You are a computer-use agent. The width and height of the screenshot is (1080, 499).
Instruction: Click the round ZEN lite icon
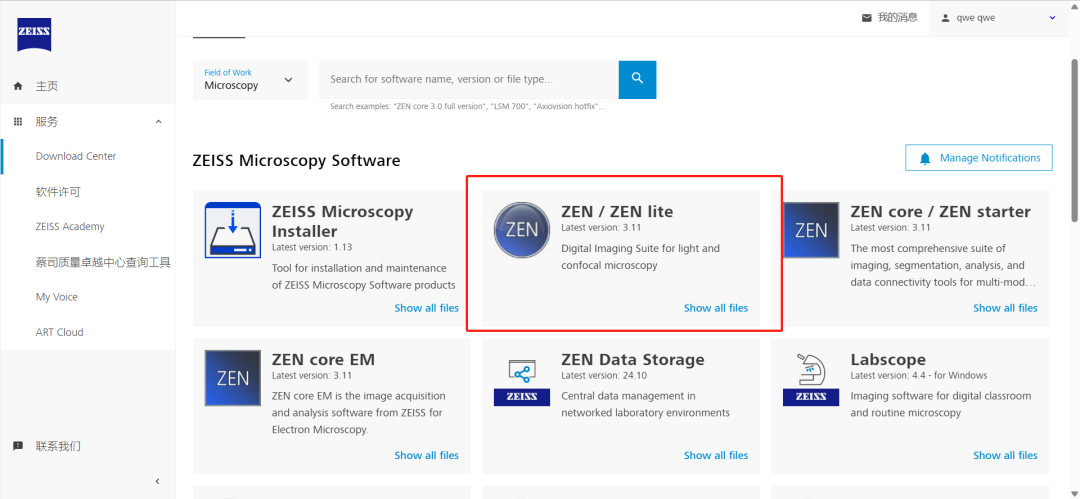(x=522, y=230)
